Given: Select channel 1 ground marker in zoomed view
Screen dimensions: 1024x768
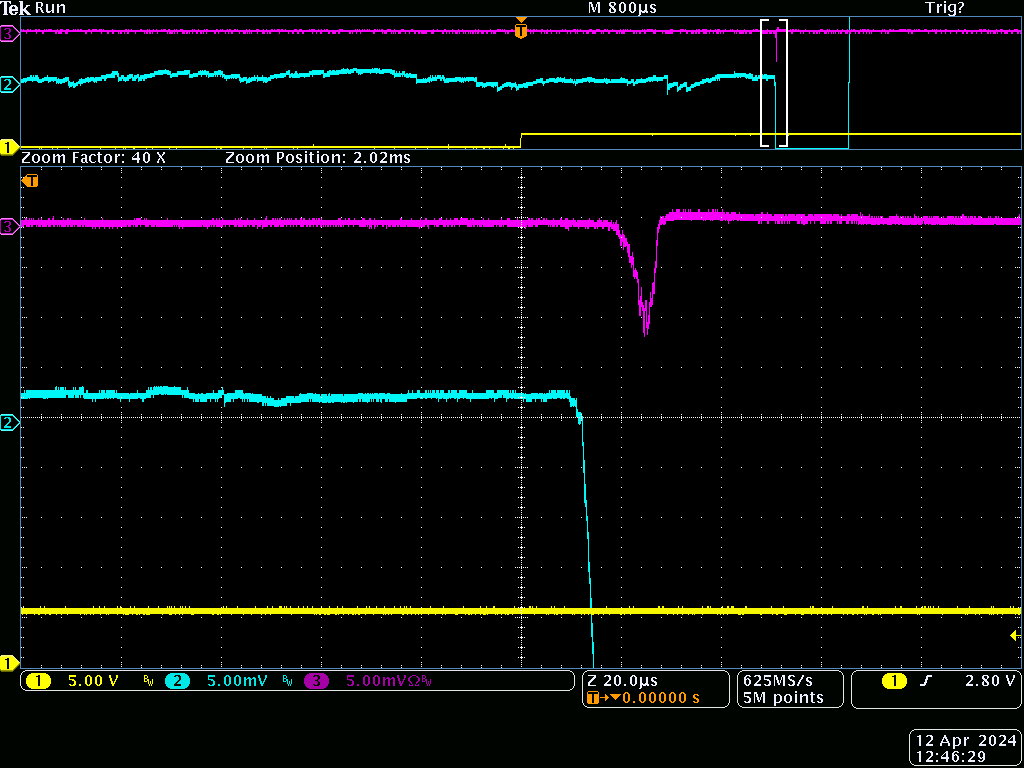Looking at the screenshot, I should click(10, 663).
